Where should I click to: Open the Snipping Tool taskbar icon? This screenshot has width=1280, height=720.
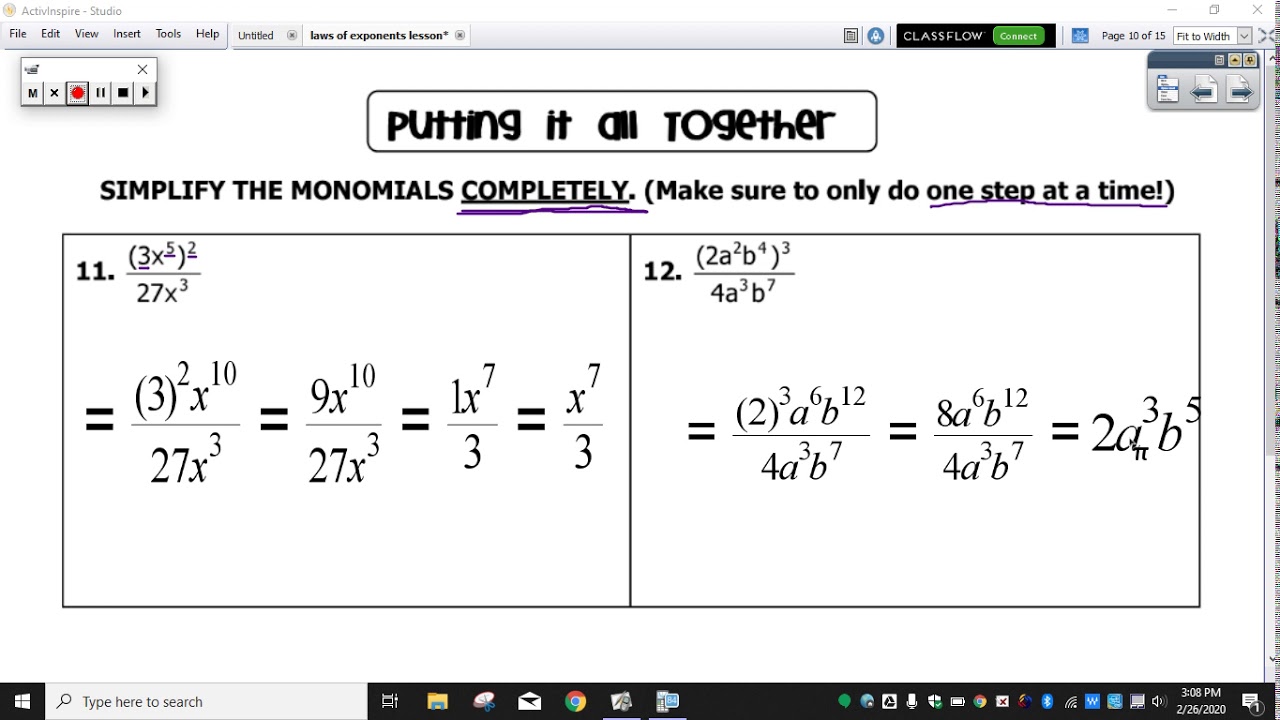point(484,701)
